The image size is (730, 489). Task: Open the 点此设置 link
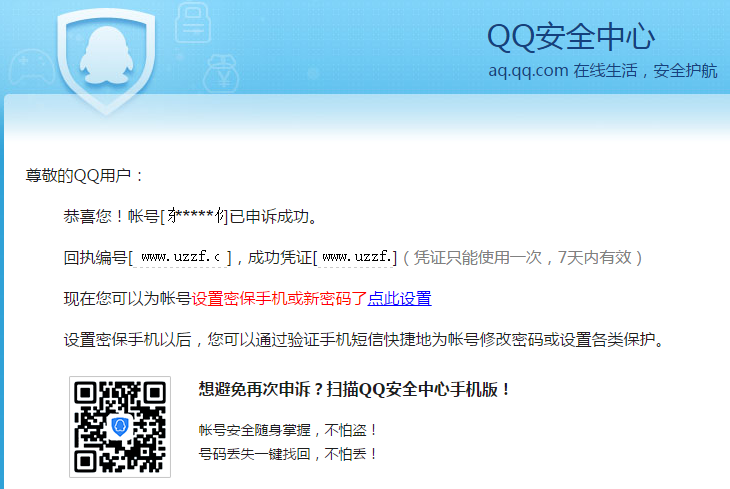coord(399,299)
